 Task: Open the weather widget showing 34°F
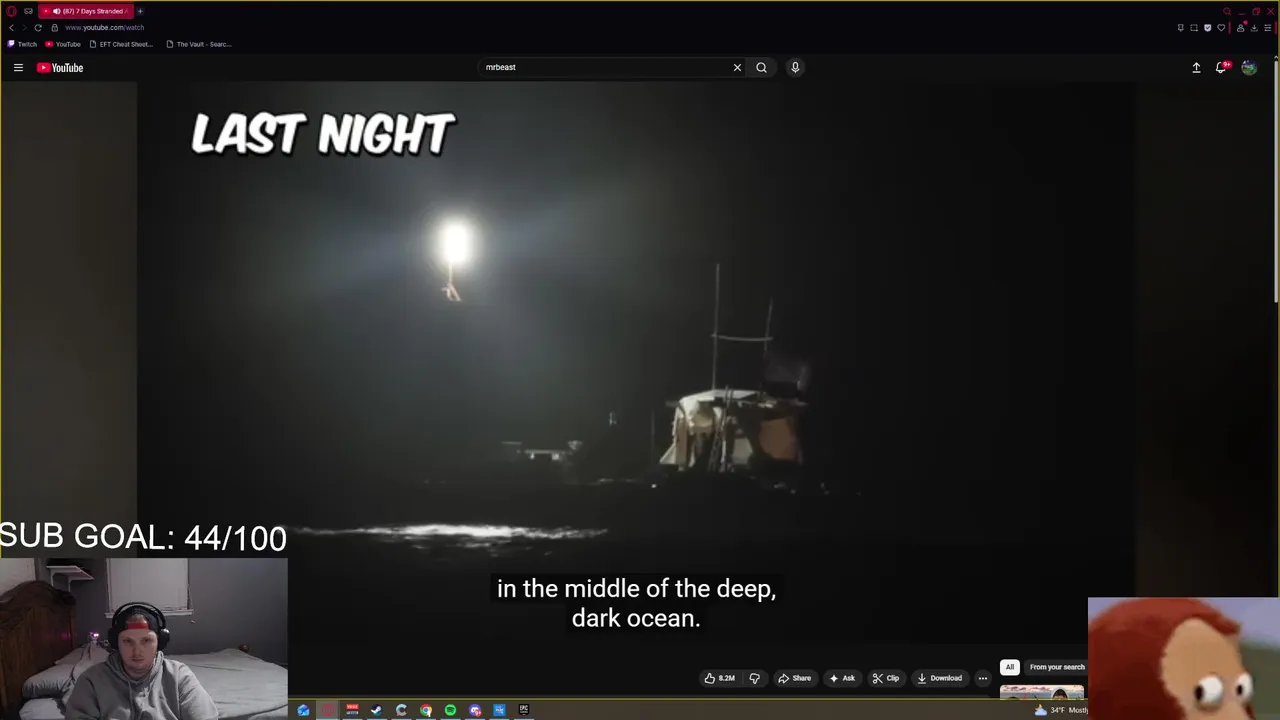click(x=1062, y=710)
